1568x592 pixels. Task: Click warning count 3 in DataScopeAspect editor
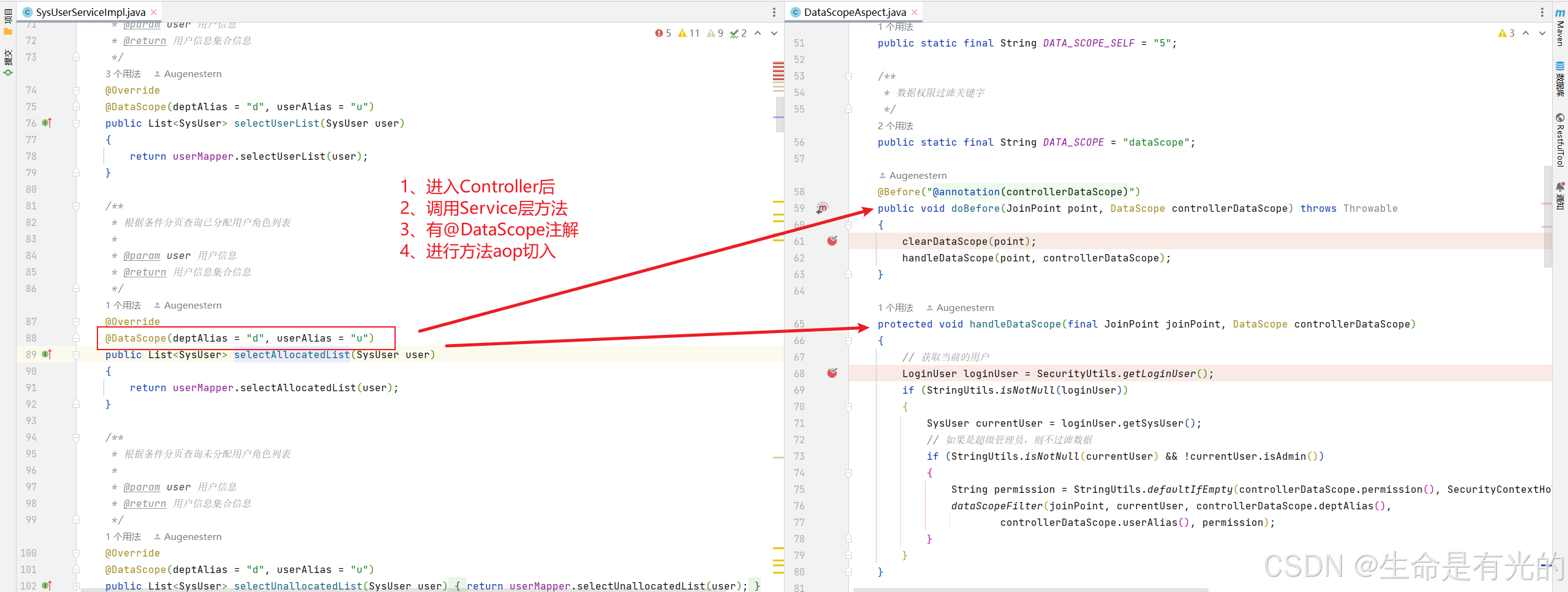[x=1506, y=33]
